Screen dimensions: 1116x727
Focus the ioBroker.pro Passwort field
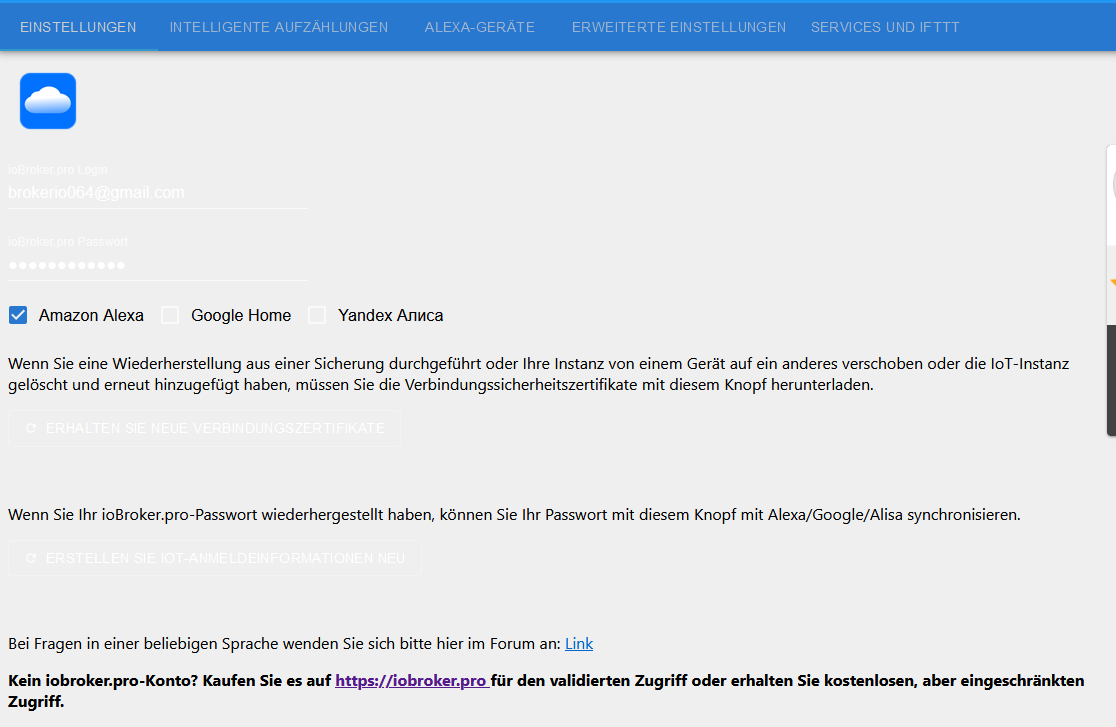click(x=157, y=266)
